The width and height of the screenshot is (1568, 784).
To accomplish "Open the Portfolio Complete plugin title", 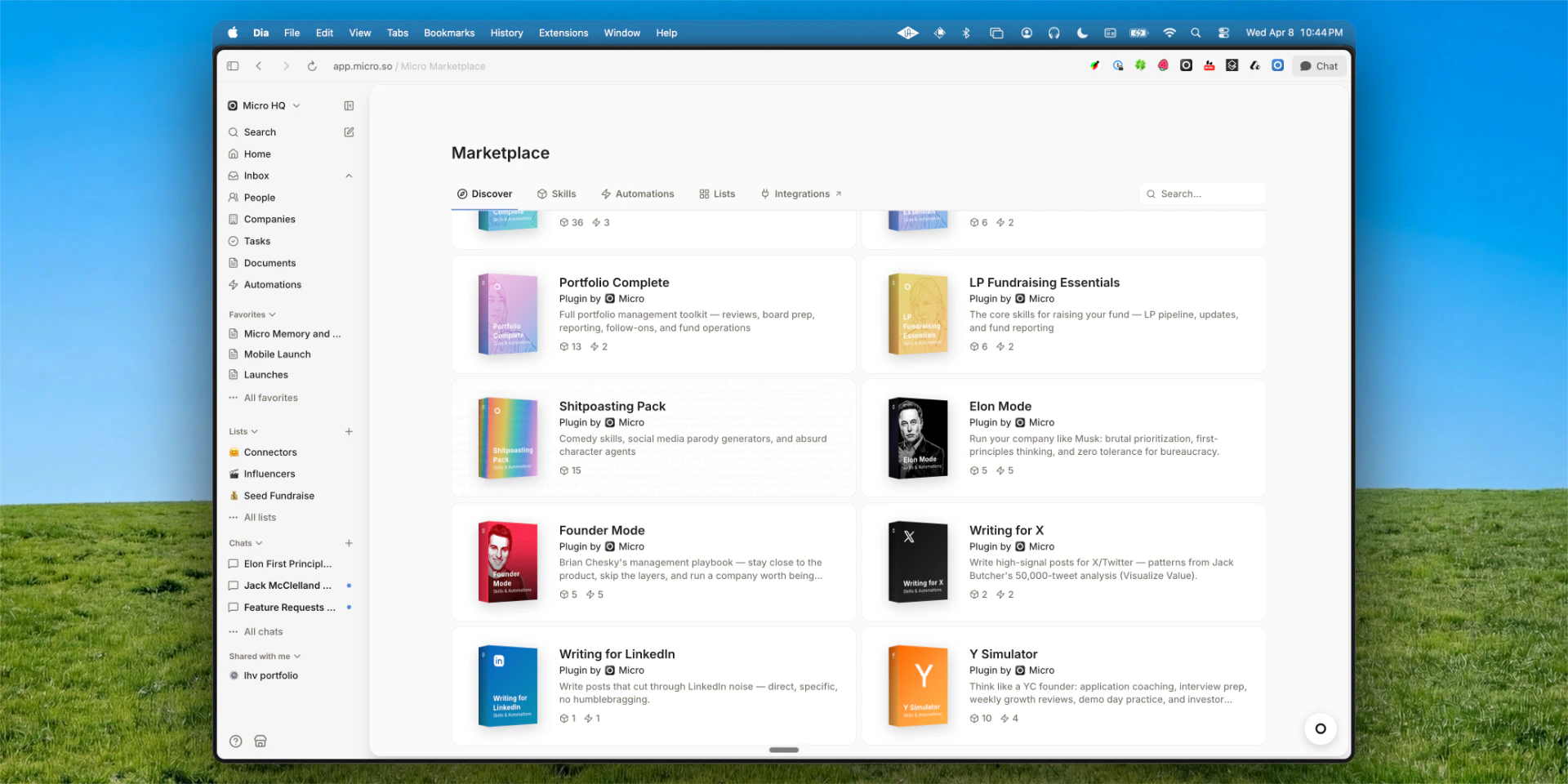I will (x=614, y=283).
